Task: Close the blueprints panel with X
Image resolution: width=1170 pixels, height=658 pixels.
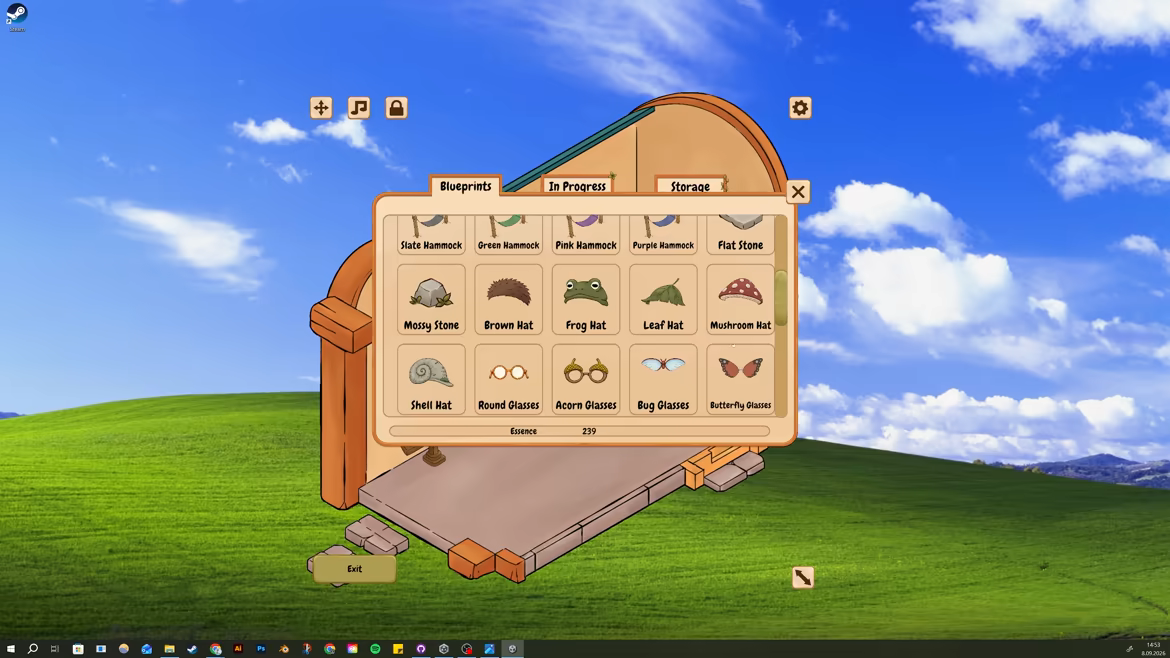Action: tap(798, 192)
